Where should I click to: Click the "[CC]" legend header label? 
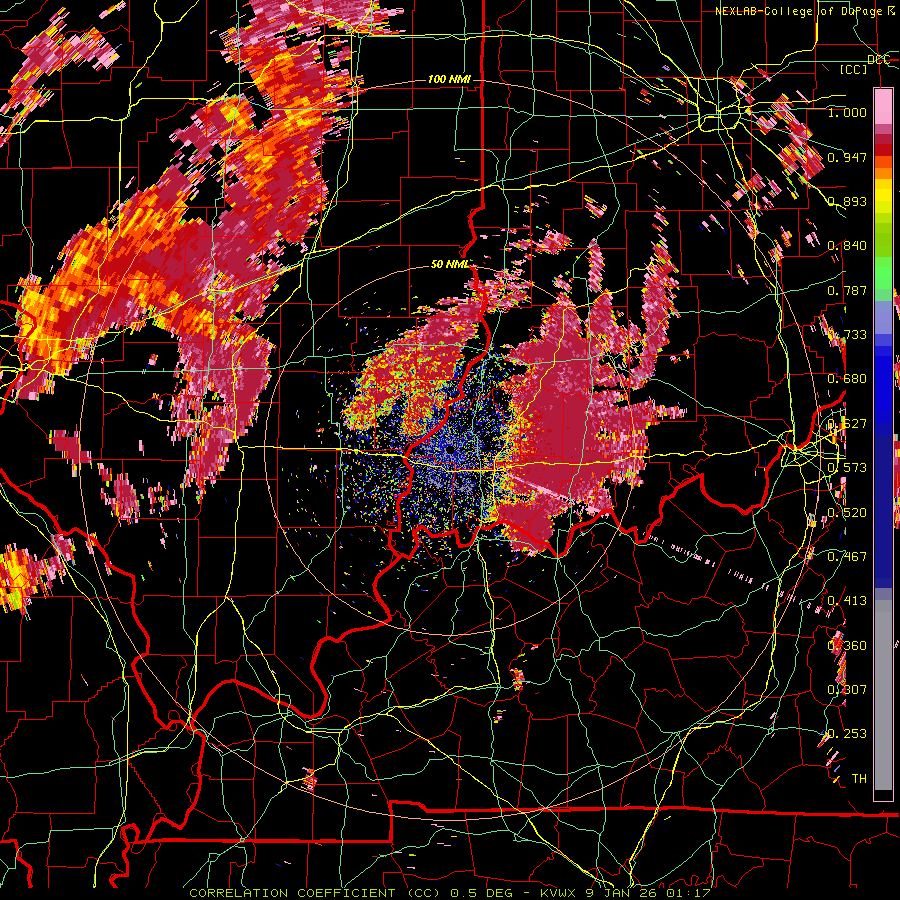[854, 69]
